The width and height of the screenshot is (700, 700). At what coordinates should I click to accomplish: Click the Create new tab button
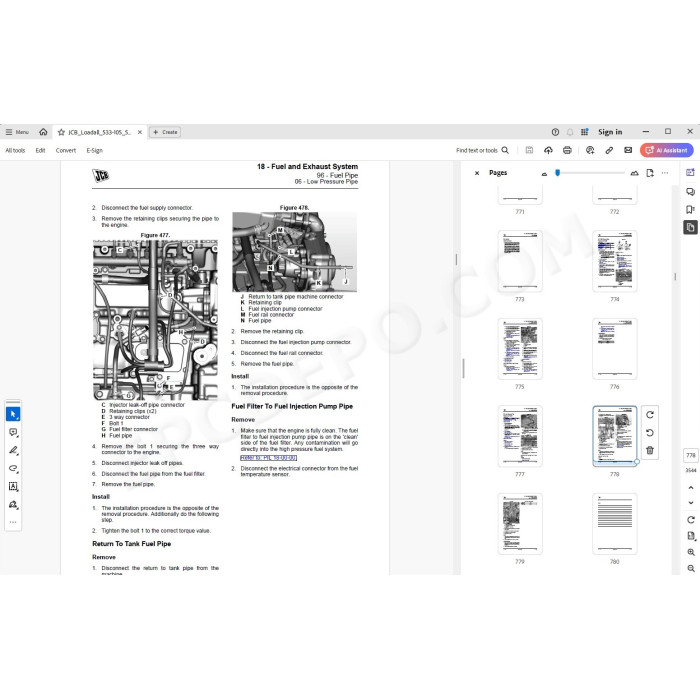pos(165,132)
